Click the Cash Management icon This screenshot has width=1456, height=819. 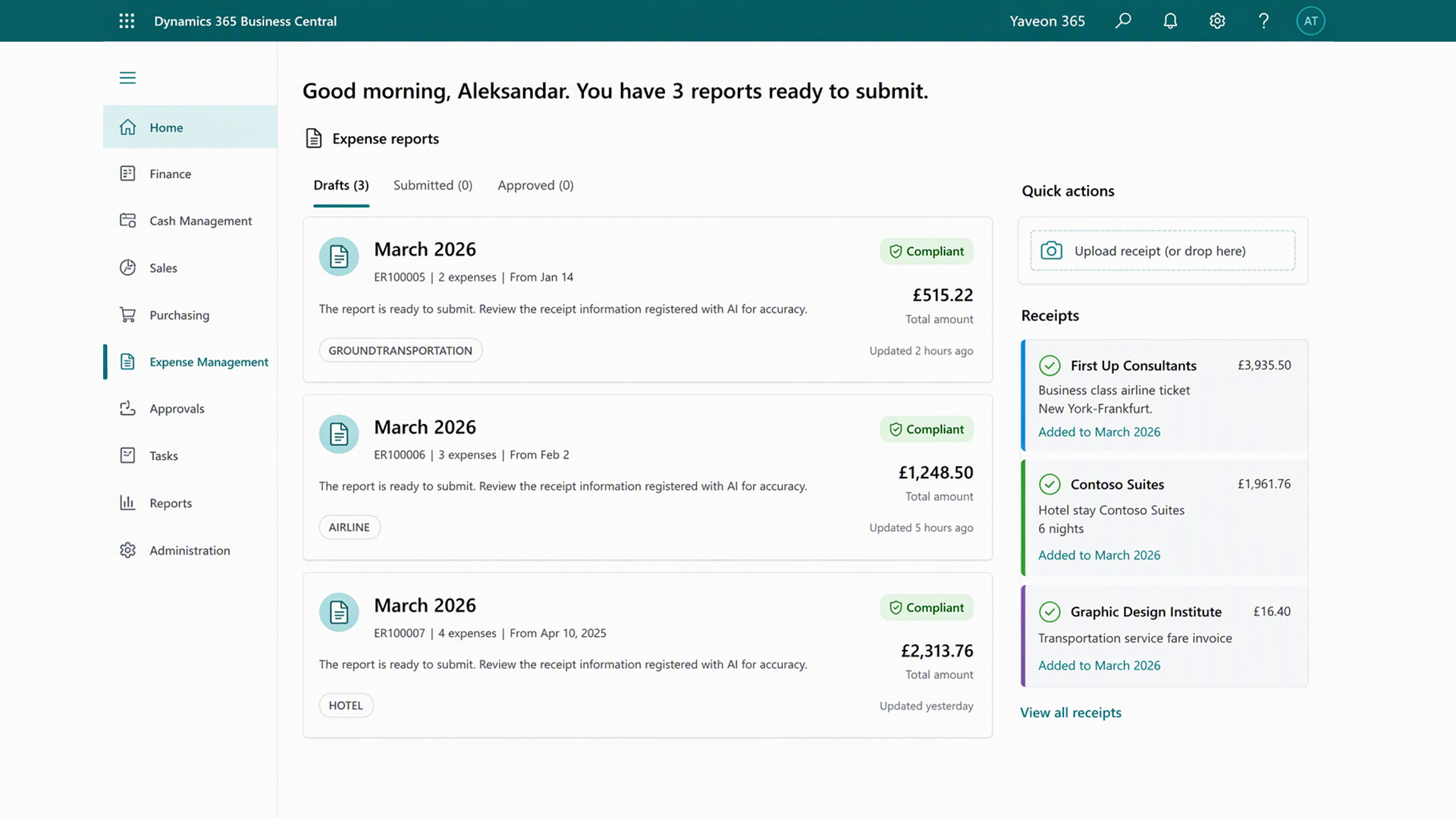tap(127, 221)
